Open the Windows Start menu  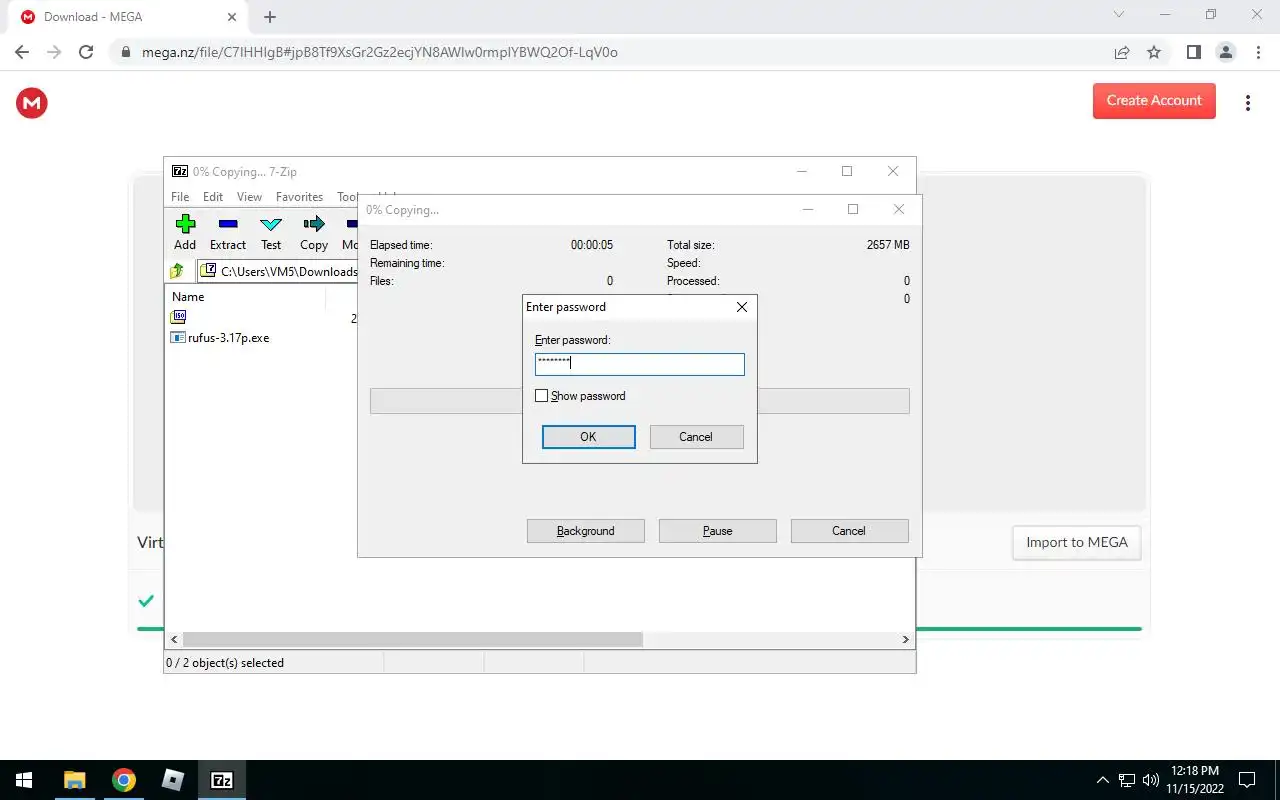point(24,780)
